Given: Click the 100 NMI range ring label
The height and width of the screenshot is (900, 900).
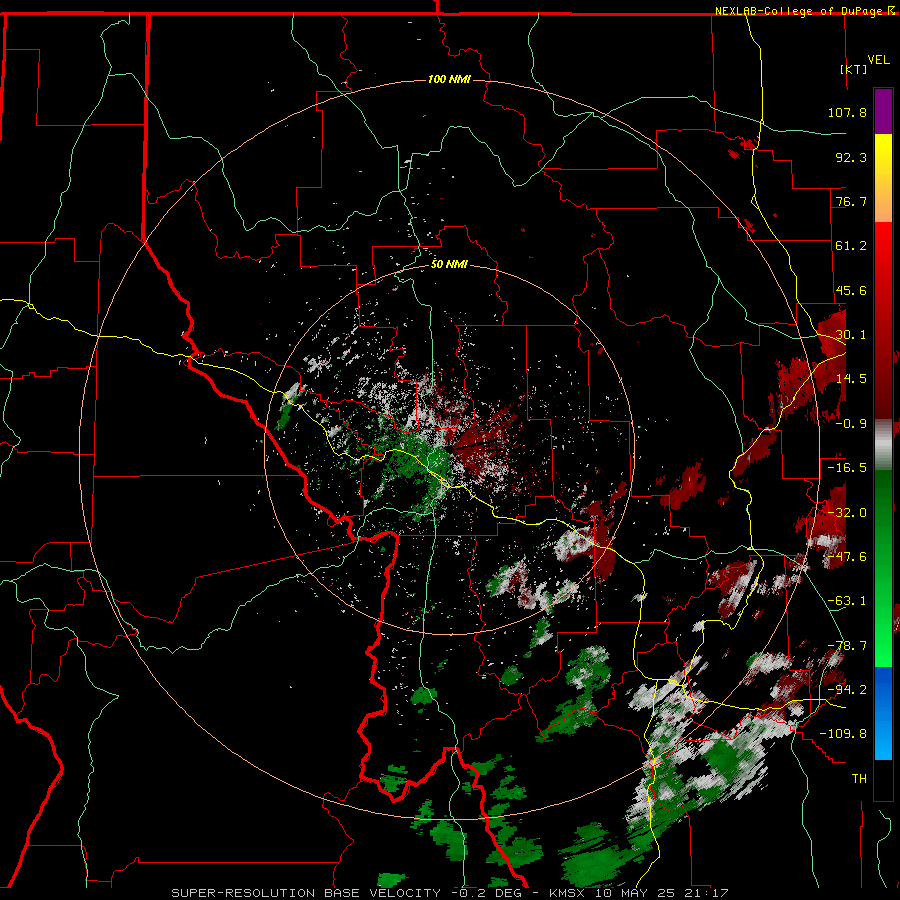Looking at the screenshot, I should [x=449, y=79].
